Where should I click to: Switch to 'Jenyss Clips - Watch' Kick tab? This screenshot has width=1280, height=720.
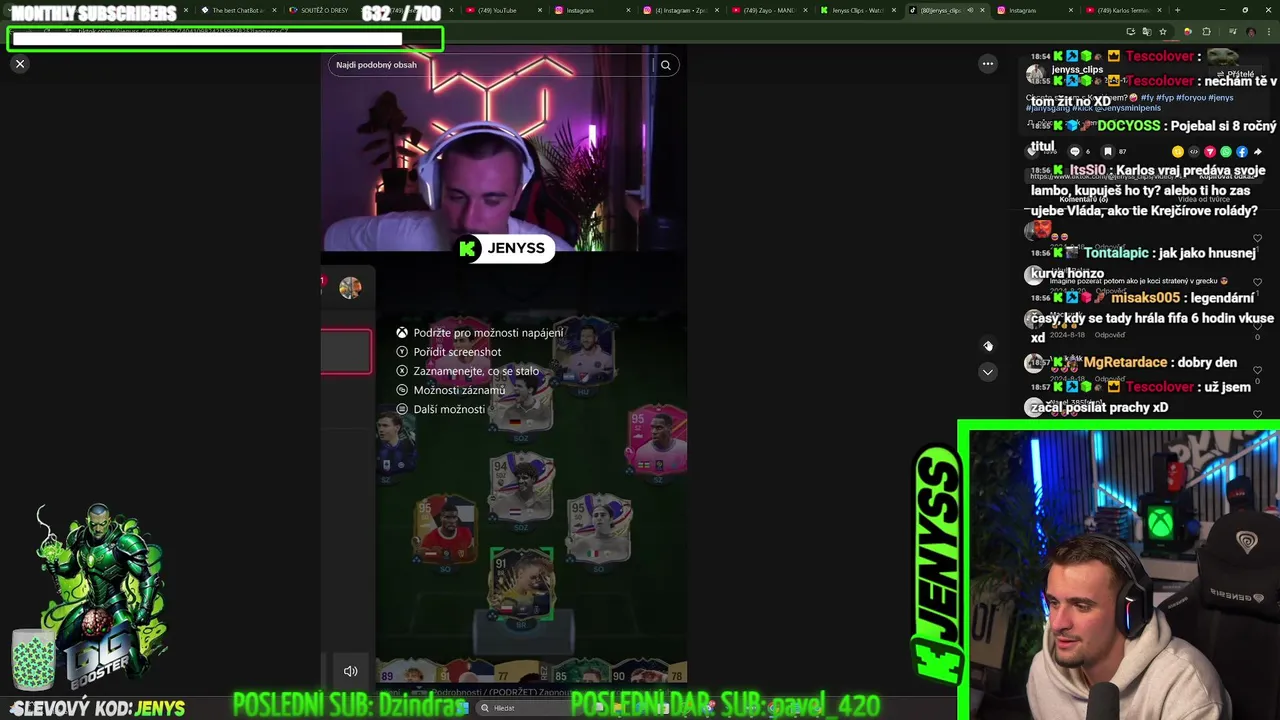[x=857, y=10]
